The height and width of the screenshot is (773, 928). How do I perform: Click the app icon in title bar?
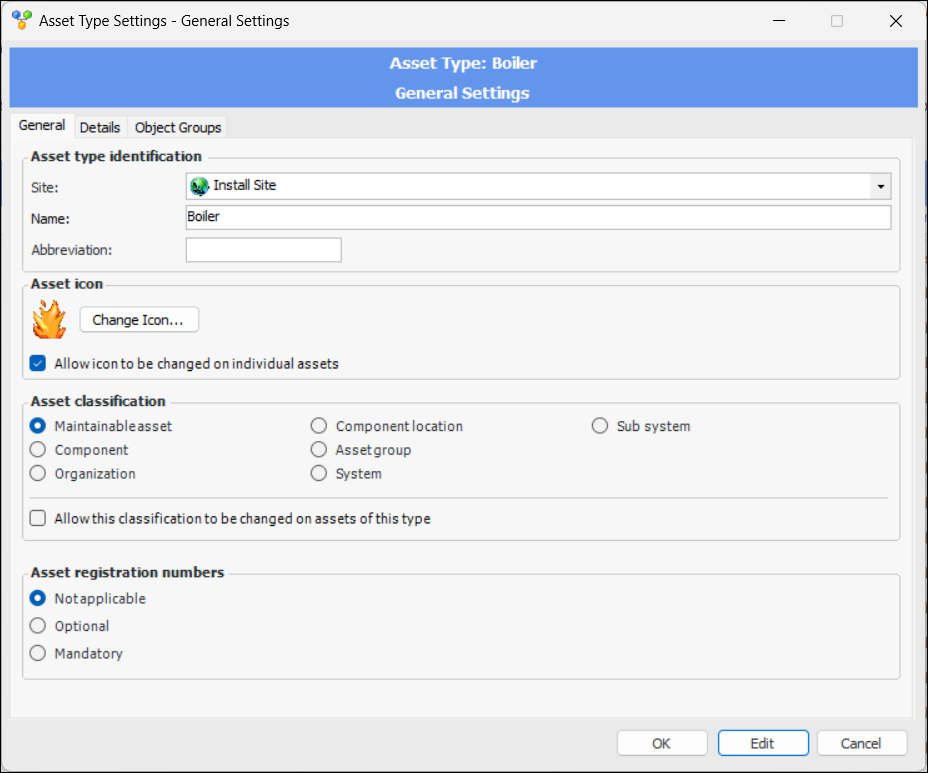[21, 20]
